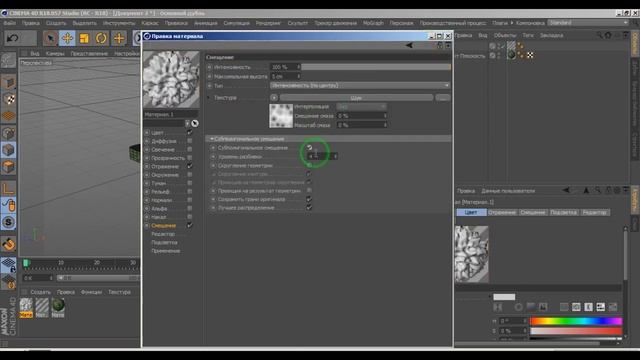
Task: Open color wheel mode in Attribute Manager
Action: (x=518, y=307)
